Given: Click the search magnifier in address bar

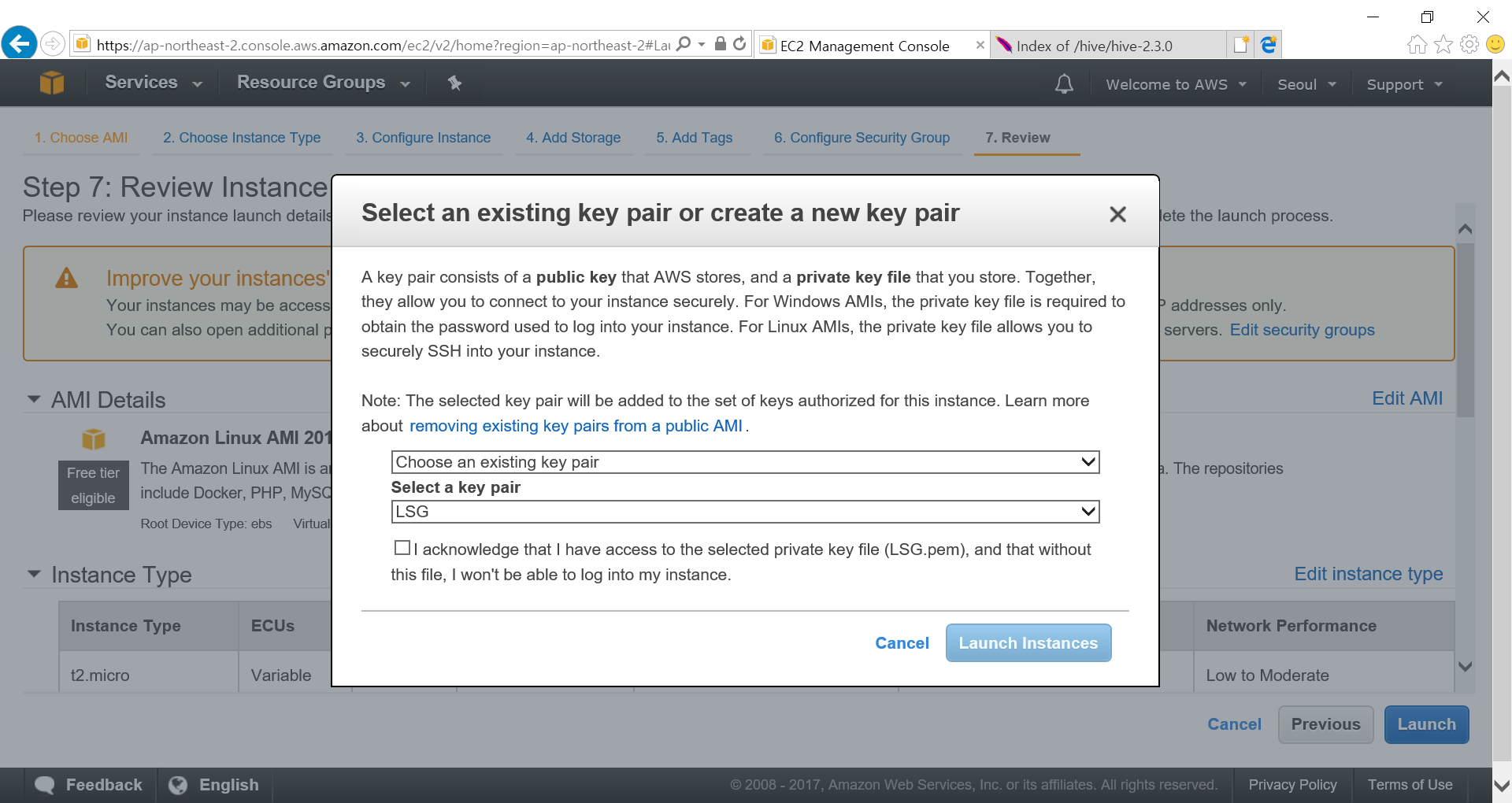Looking at the screenshot, I should (x=684, y=44).
